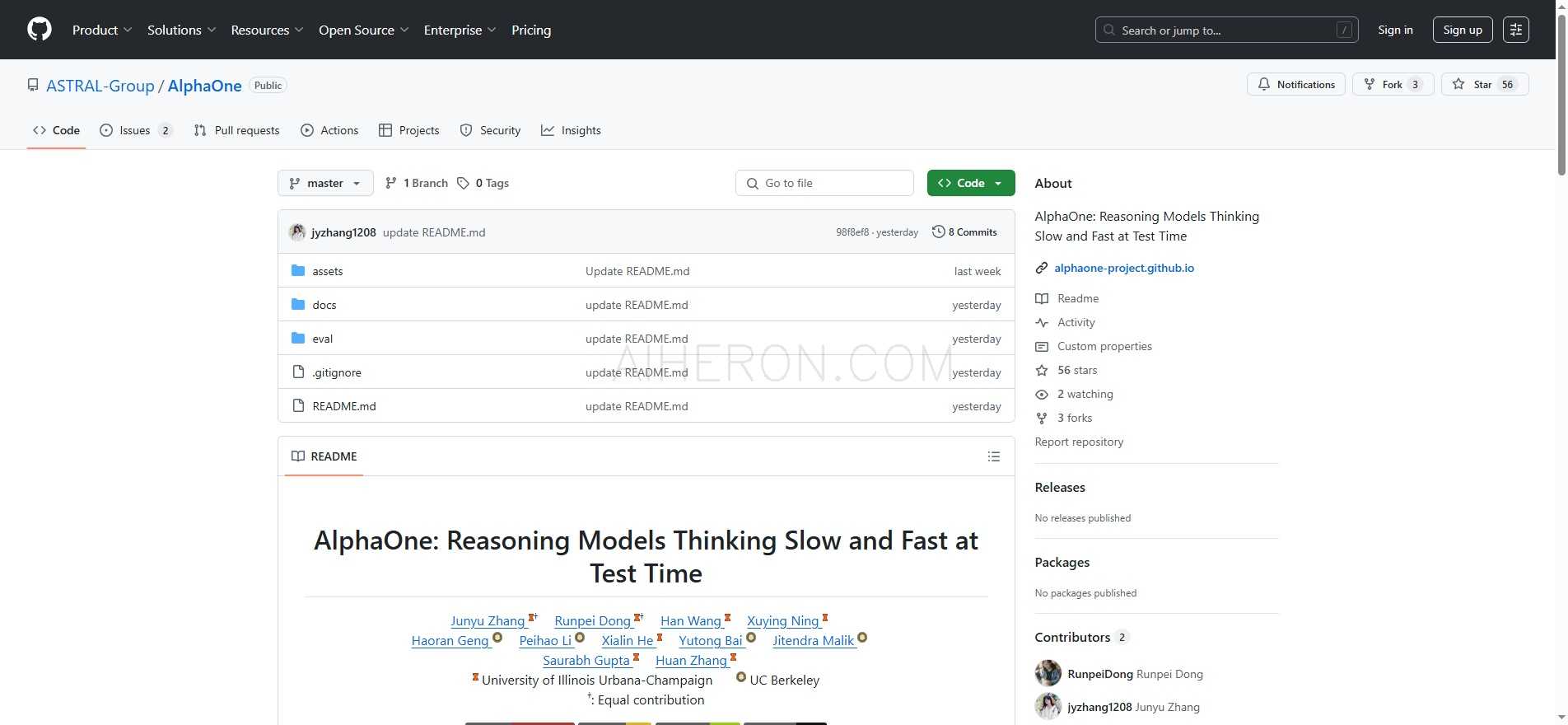Switch to the Actions tab
The width and height of the screenshot is (1568, 725).
coord(329,130)
